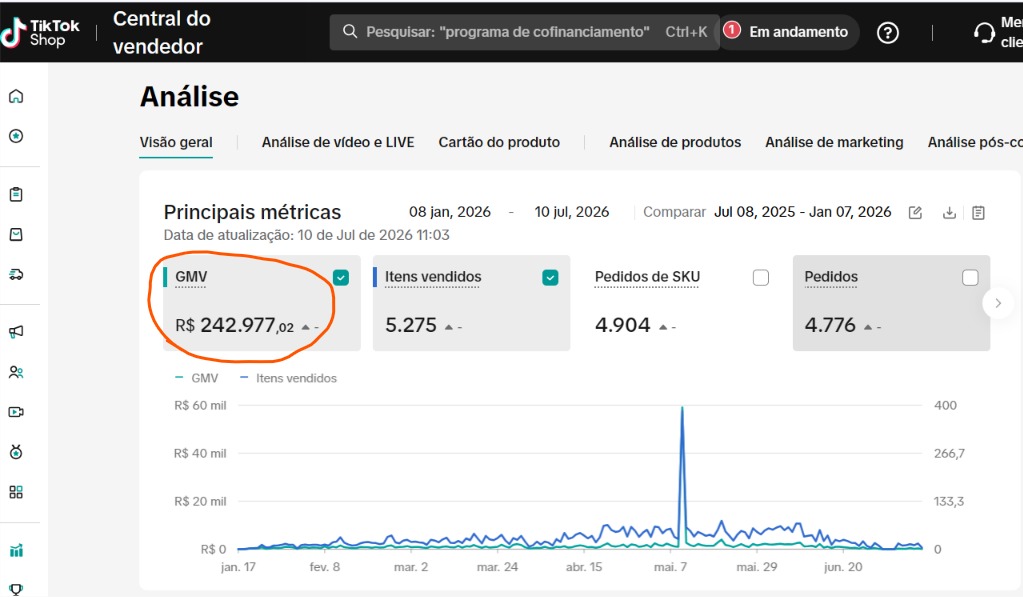Open the video camera LIVE icon
The image size is (1023, 597).
16,412
